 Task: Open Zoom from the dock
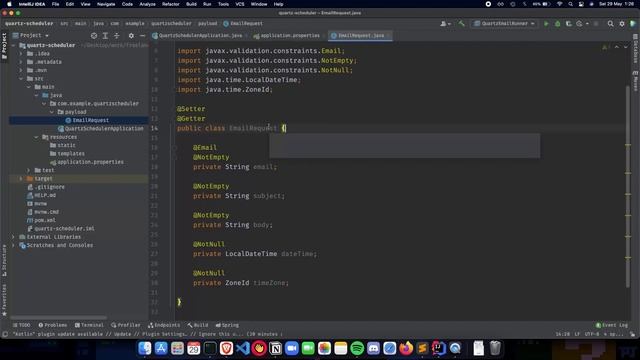click(292, 348)
